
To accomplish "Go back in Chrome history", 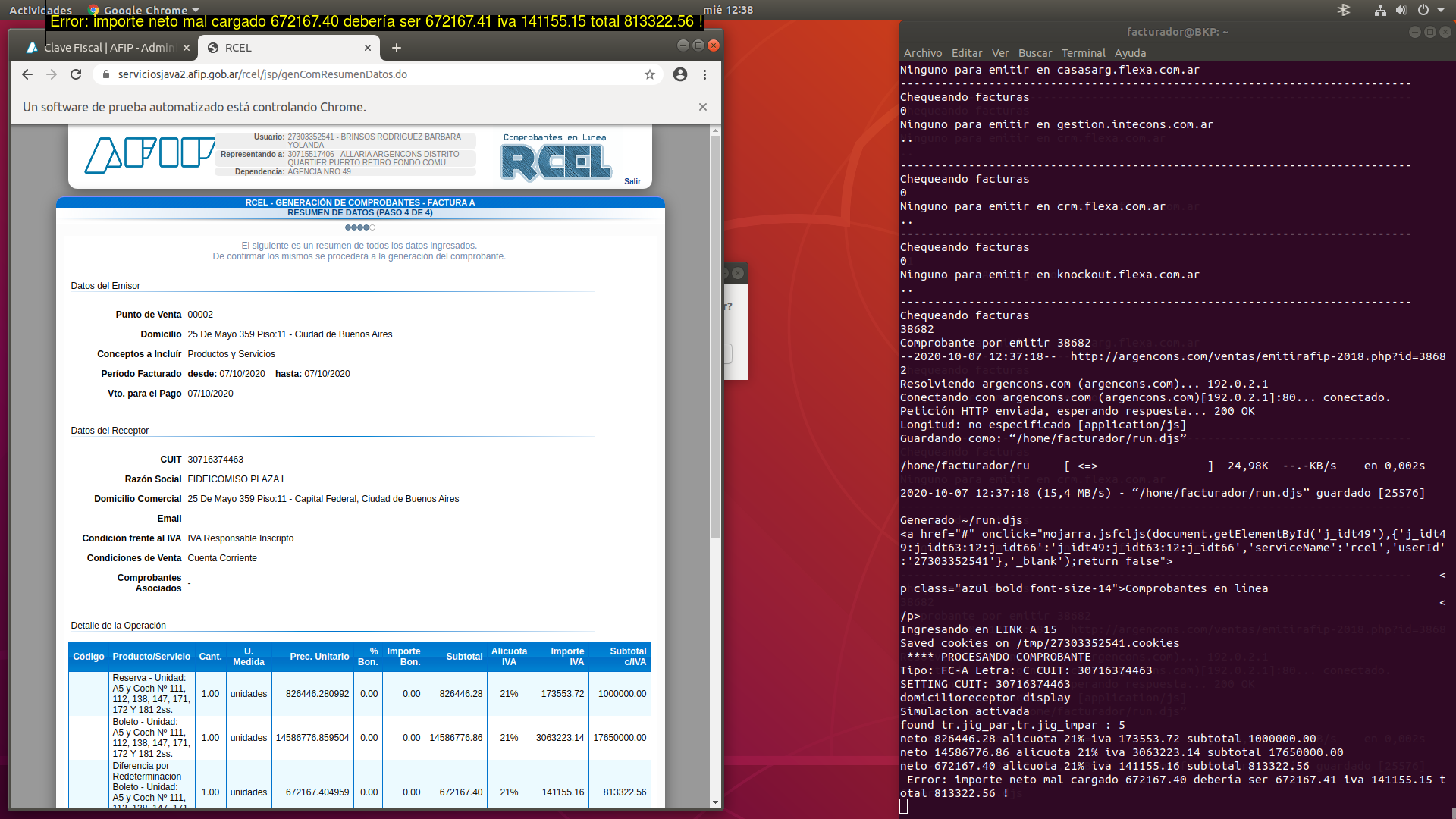I will point(27,74).
